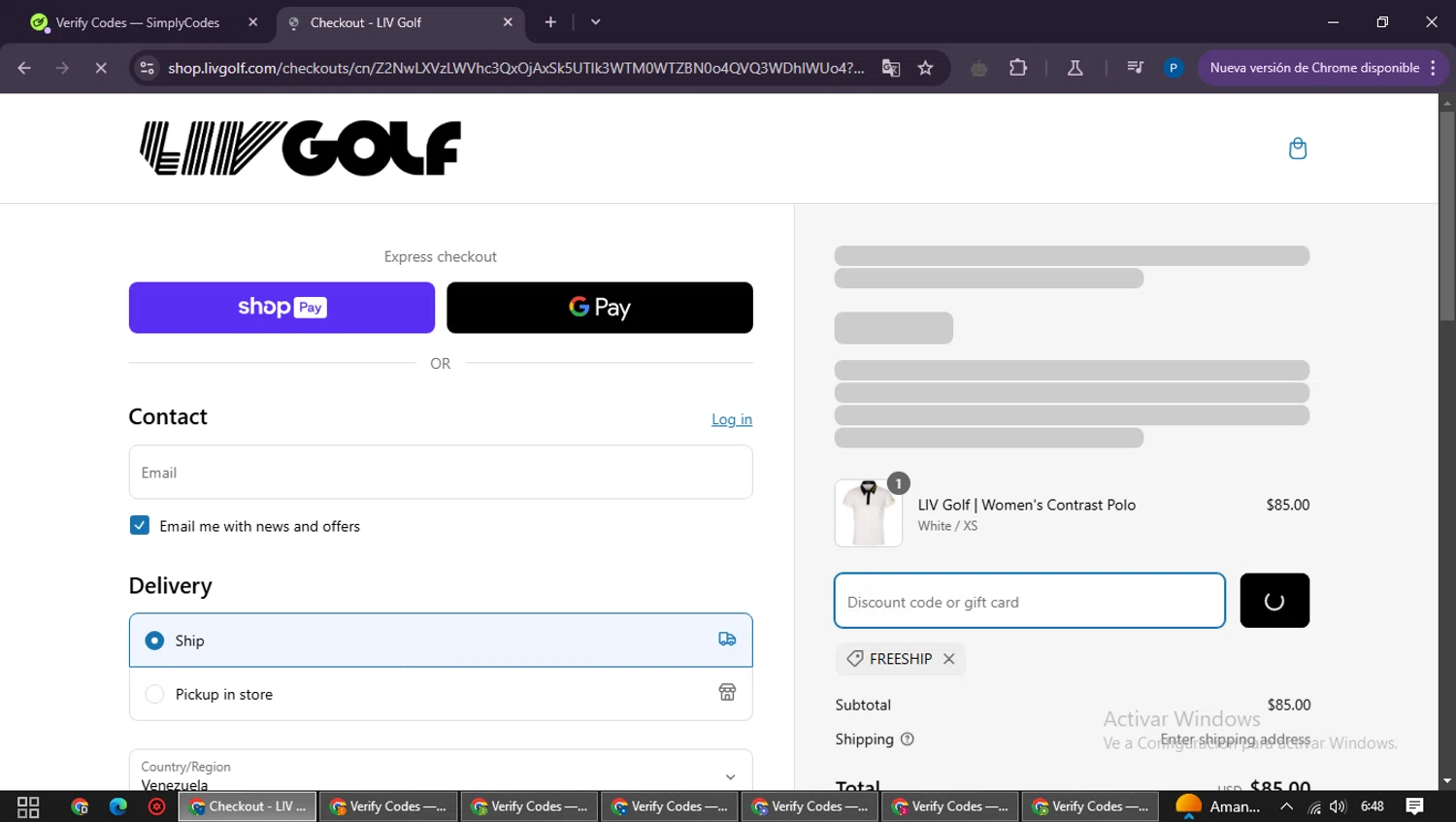Click the White / XS variant text
Image resolution: width=1456 pixels, height=822 pixels.
point(947,526)
